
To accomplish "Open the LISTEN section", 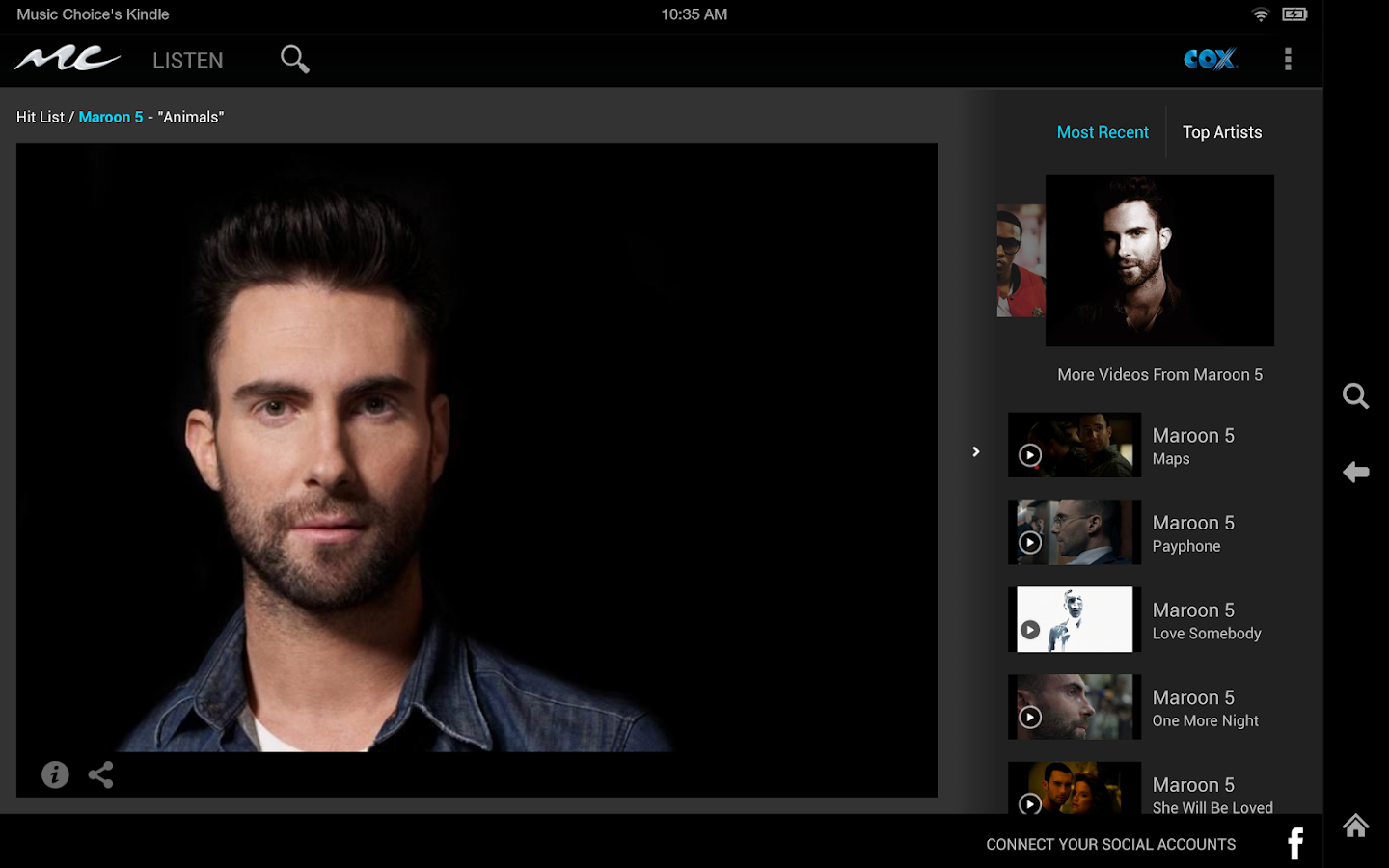I will pyautogui.click(x=188, y=61).
